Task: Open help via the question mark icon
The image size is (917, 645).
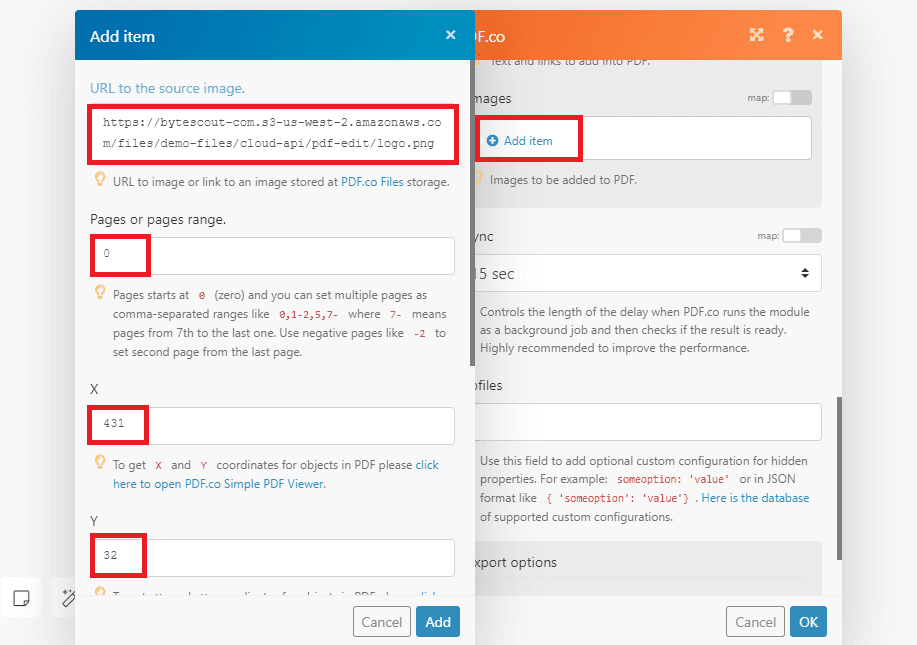Action: [788, 35]
